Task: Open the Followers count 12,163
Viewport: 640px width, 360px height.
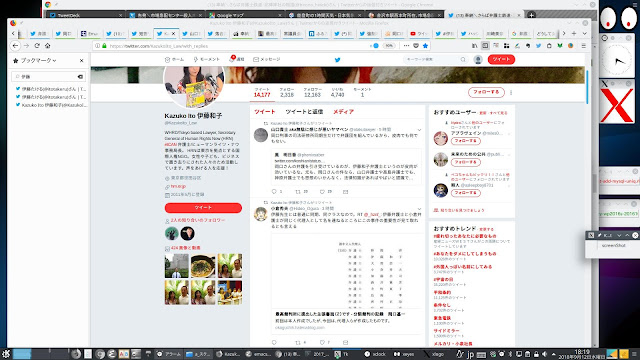Action: 312,92
